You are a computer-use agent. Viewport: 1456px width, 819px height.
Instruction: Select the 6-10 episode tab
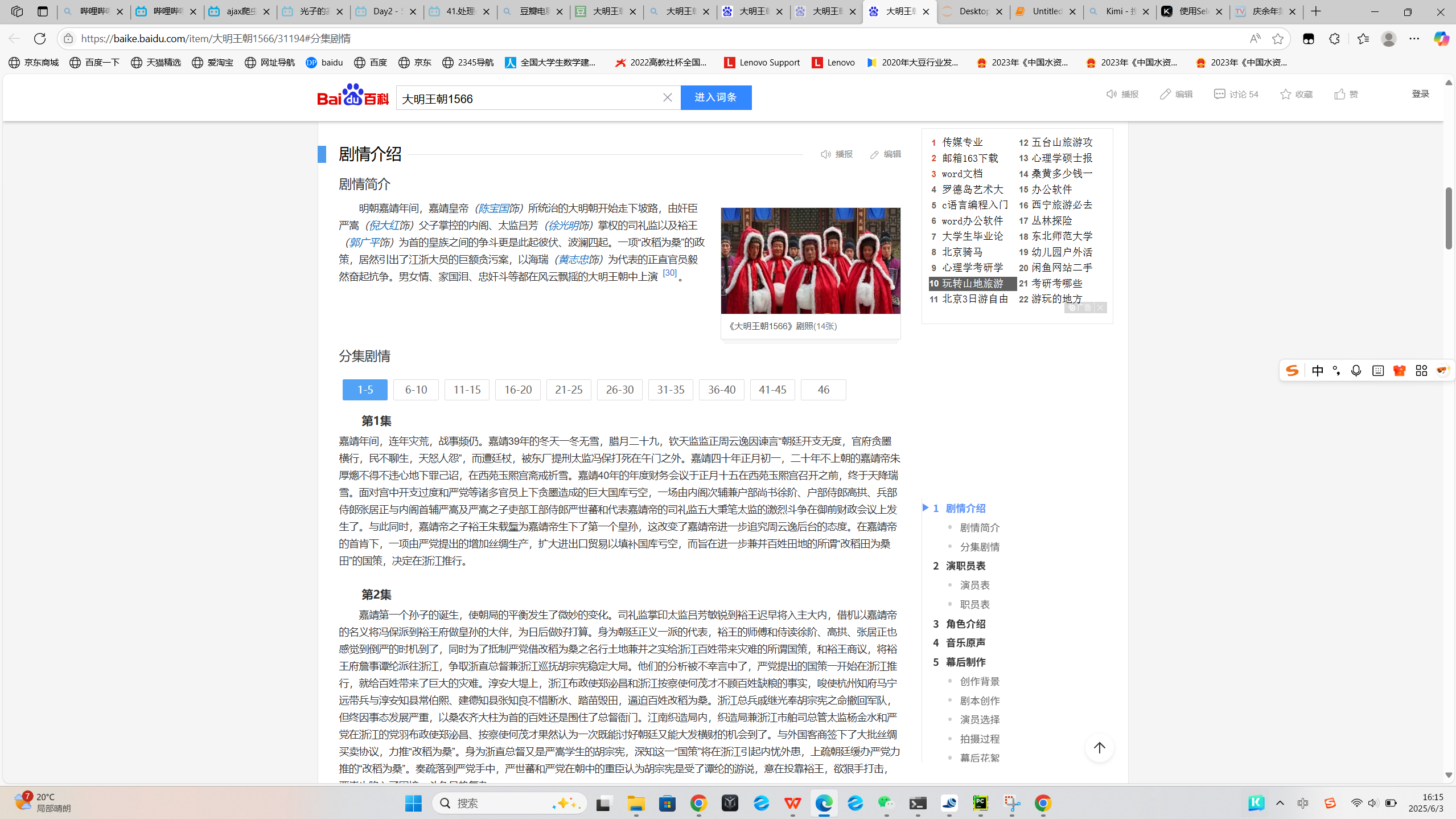click(416, 390)
